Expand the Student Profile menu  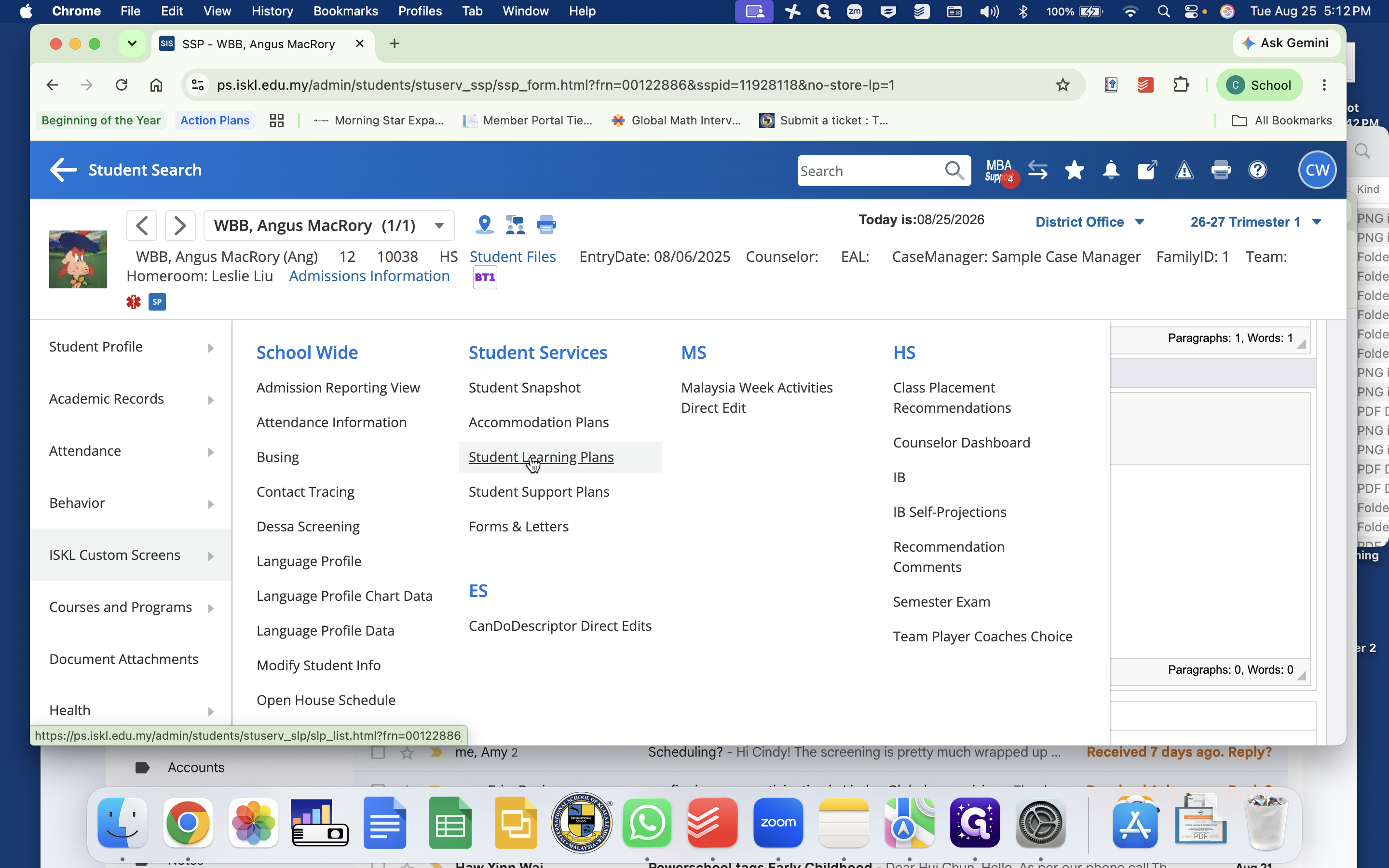pyautogui.click(x=132, y=347)
